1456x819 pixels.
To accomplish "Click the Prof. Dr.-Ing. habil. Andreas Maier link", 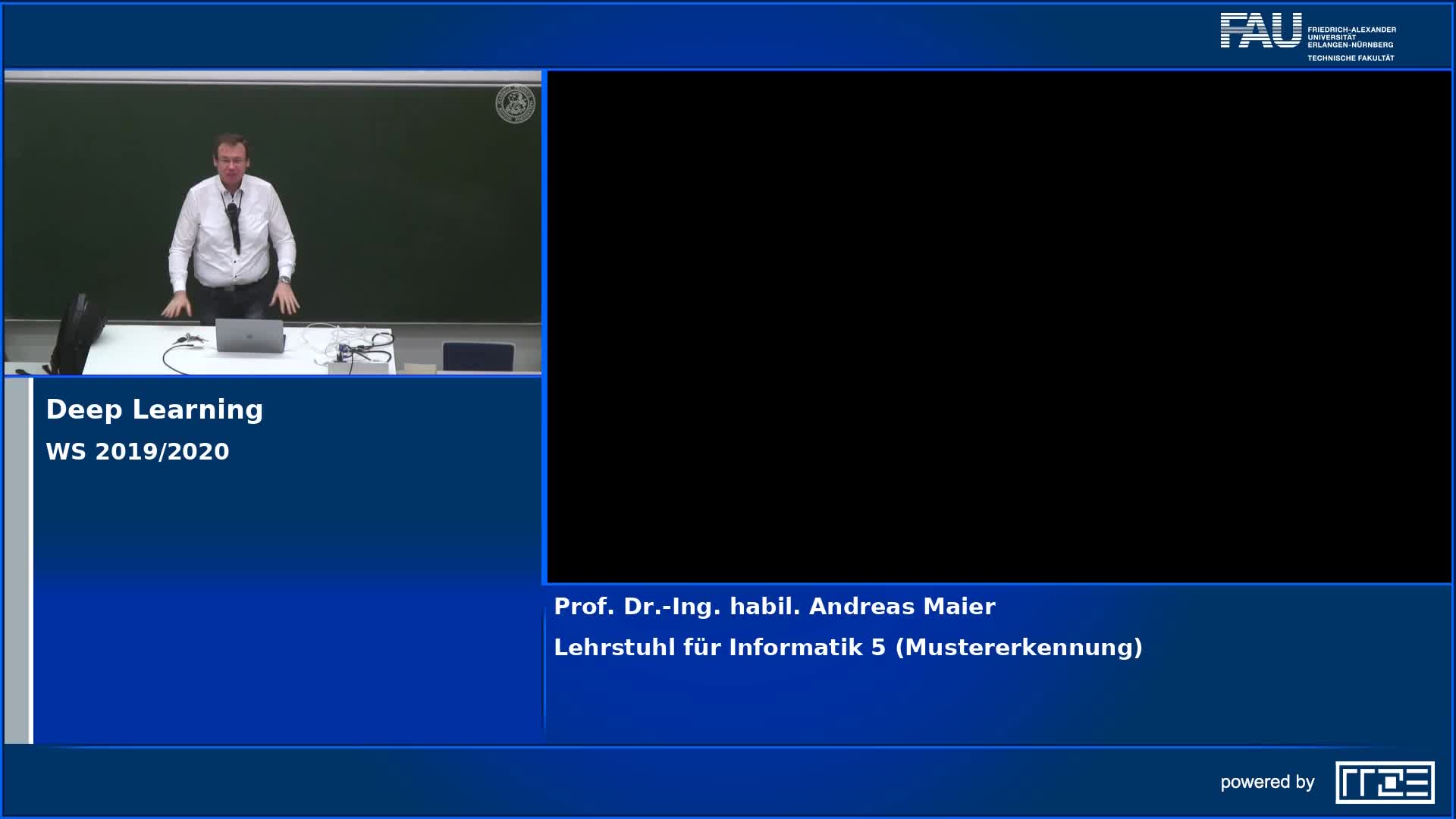I will pos(773,606).
